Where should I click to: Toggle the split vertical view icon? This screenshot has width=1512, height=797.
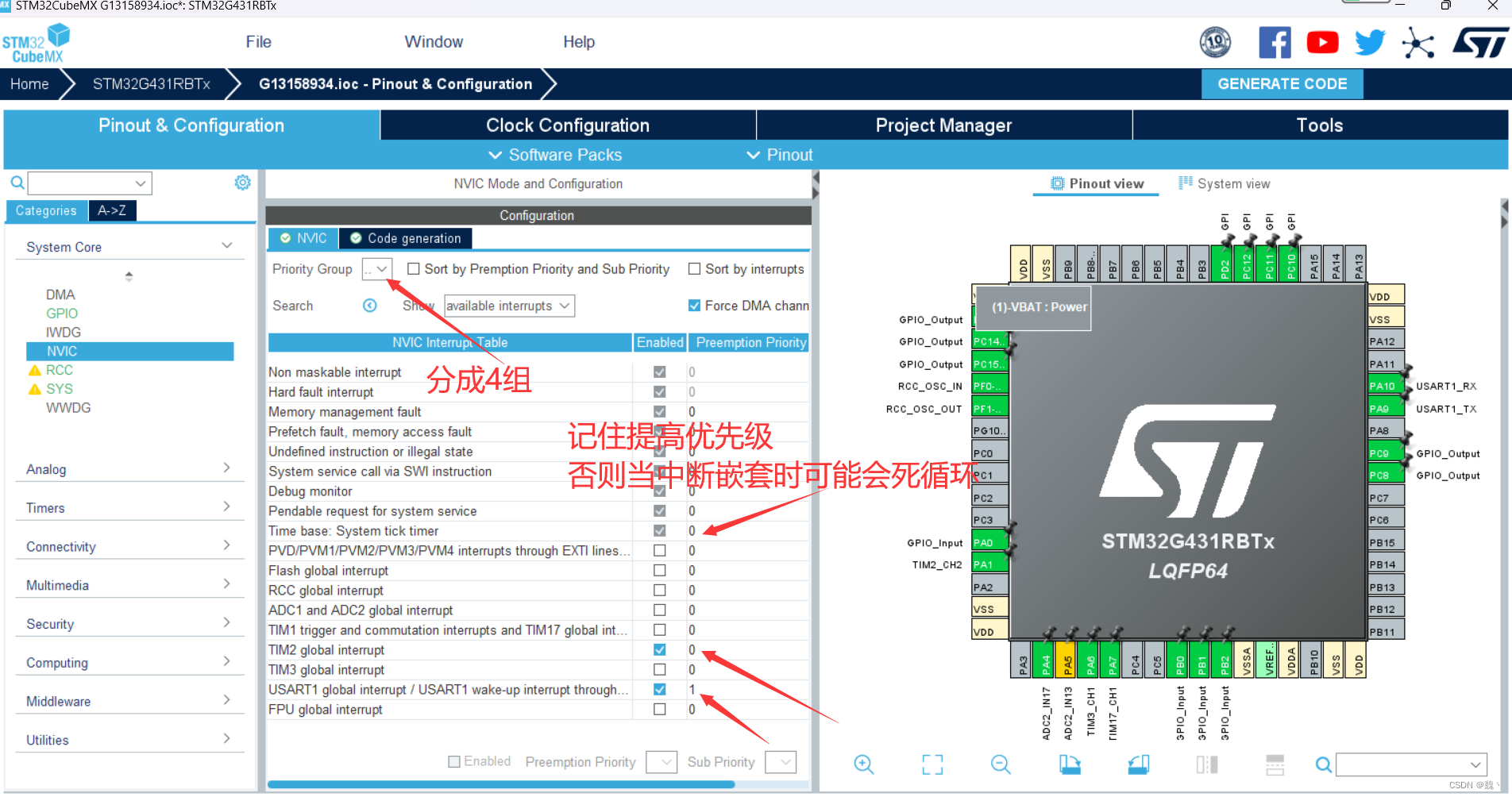1207,764
